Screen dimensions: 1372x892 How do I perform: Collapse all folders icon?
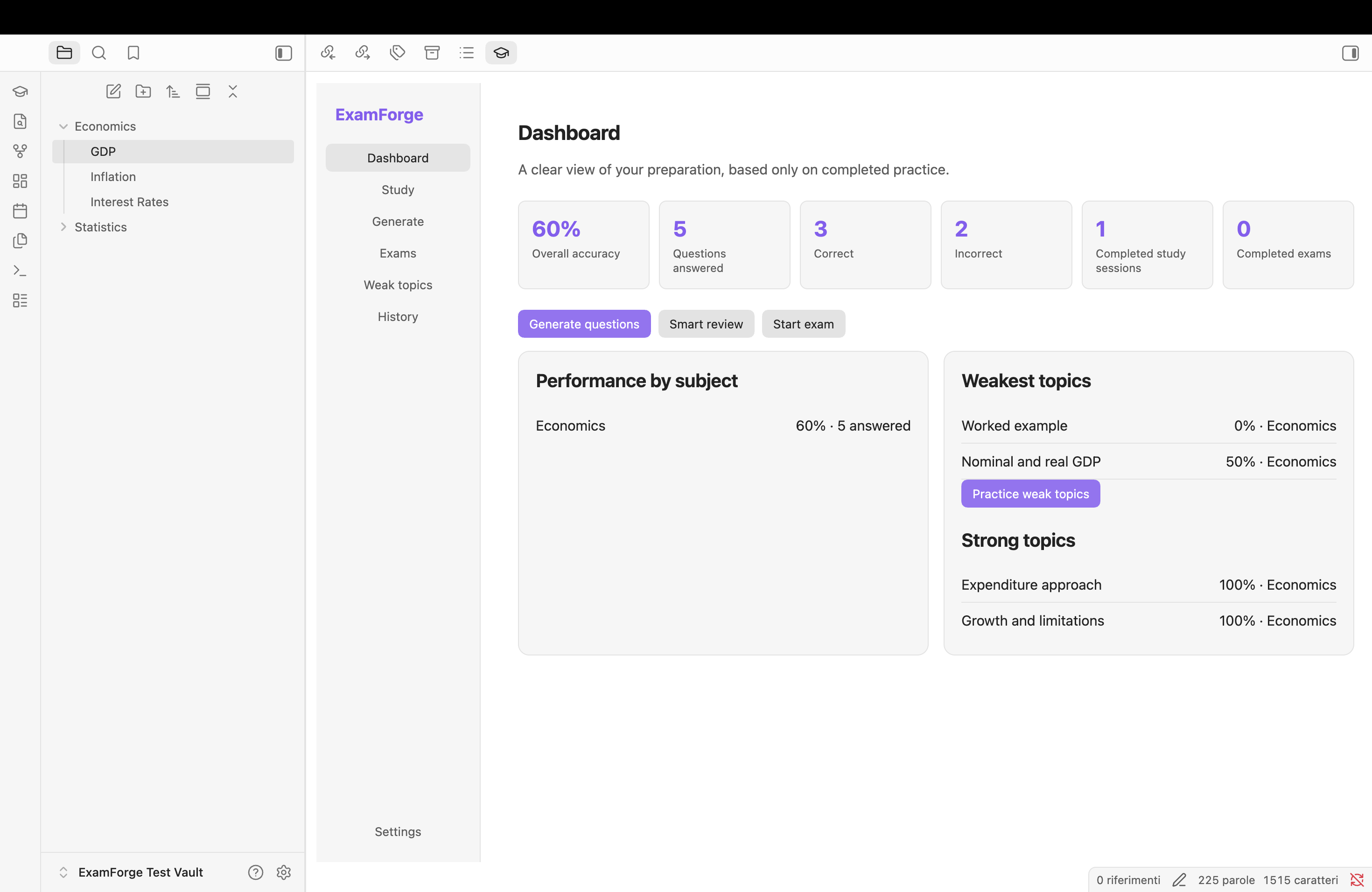[233, 91]
